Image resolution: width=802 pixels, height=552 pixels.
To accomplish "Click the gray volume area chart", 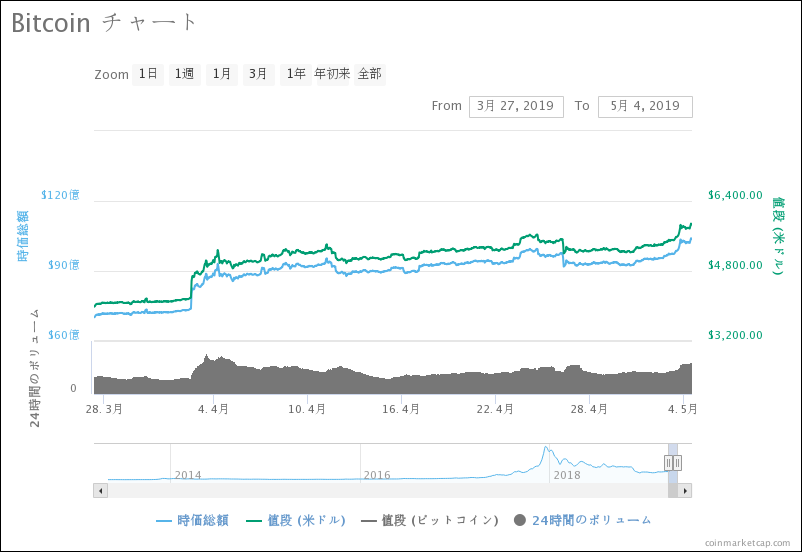I will 393,381.
